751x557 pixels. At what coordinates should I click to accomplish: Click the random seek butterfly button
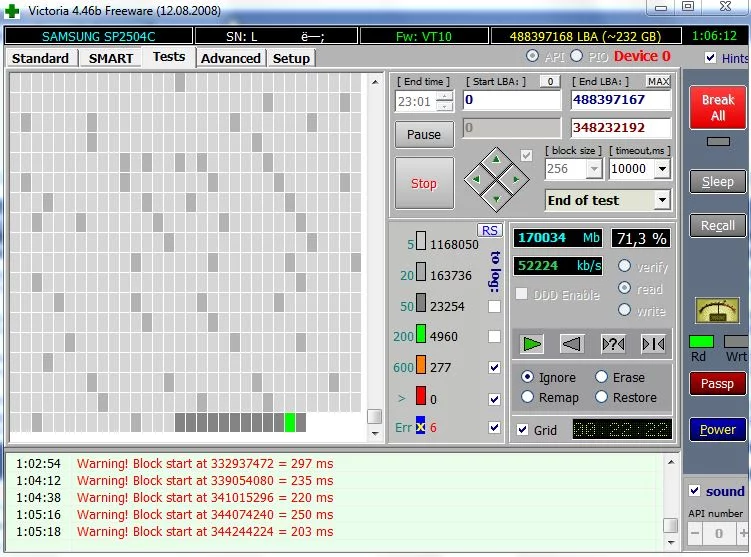613,344
